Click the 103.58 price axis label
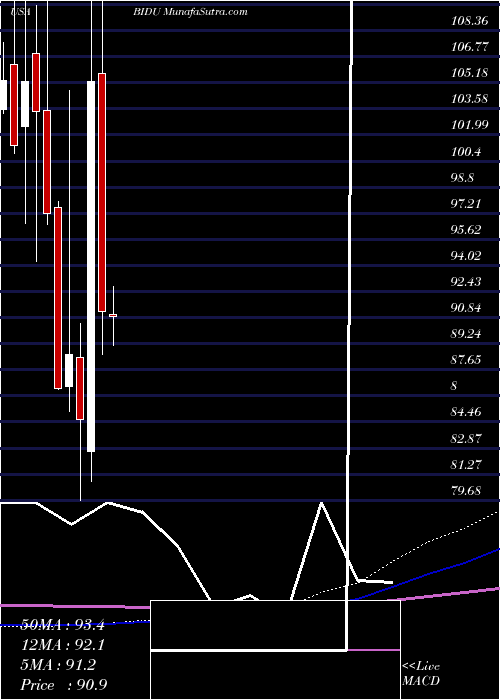This screenshot has height=700, width=500. [470, 99]
